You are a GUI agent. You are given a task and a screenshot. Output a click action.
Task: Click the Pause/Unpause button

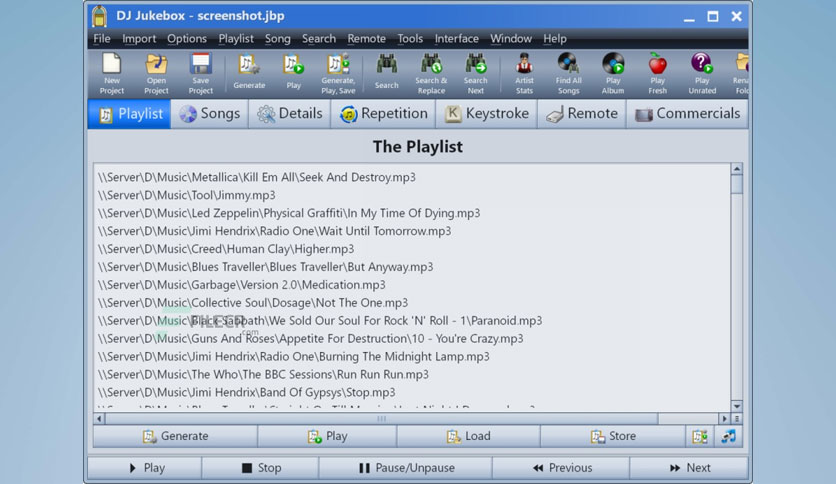[x=406, y=468]
